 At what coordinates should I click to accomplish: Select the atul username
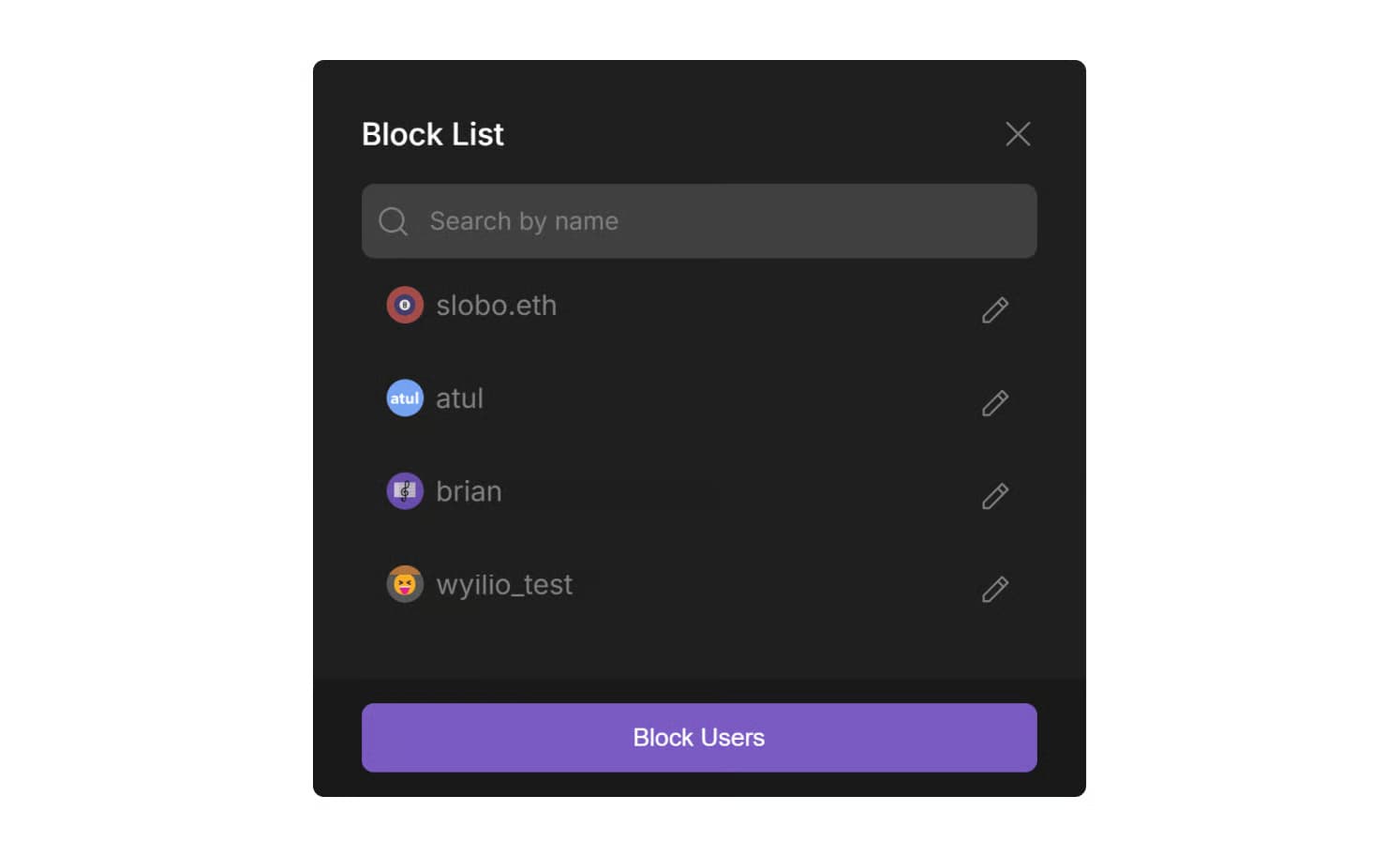pyautogui.click(x=459, y=398)
